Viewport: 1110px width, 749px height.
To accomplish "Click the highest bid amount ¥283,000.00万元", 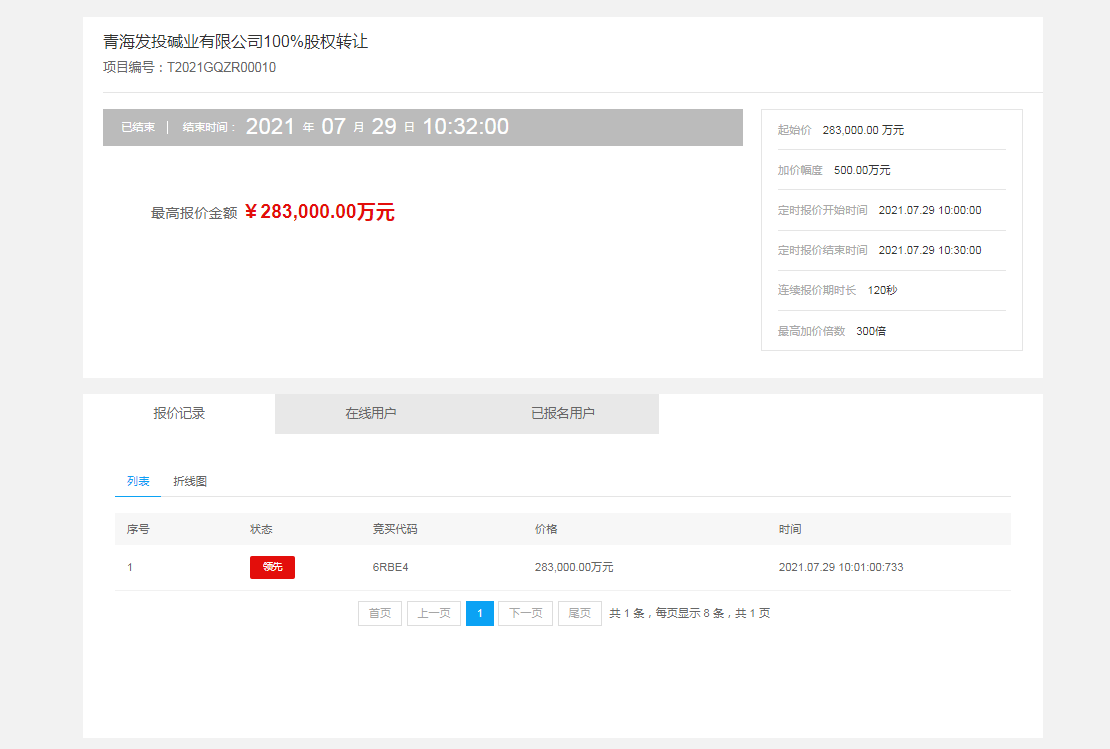I will coord(320,212).
